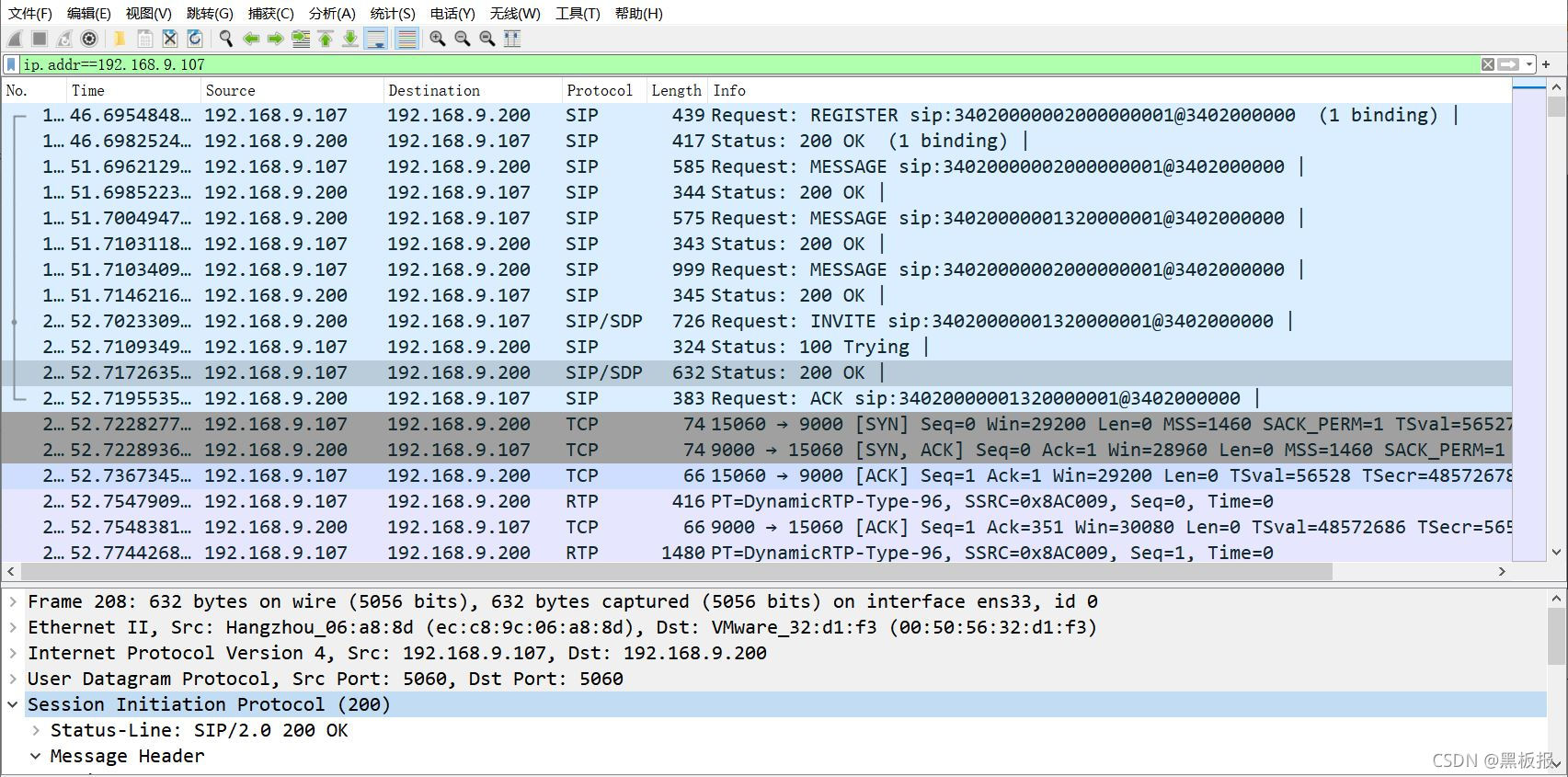Click into the display filter field

pos(750,64)
